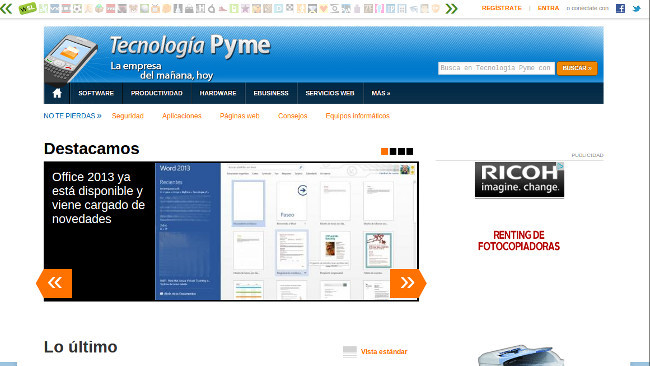Click the smartphone logo in the header
This screenshot has width=650, height=366.
[x=71, y=59]
